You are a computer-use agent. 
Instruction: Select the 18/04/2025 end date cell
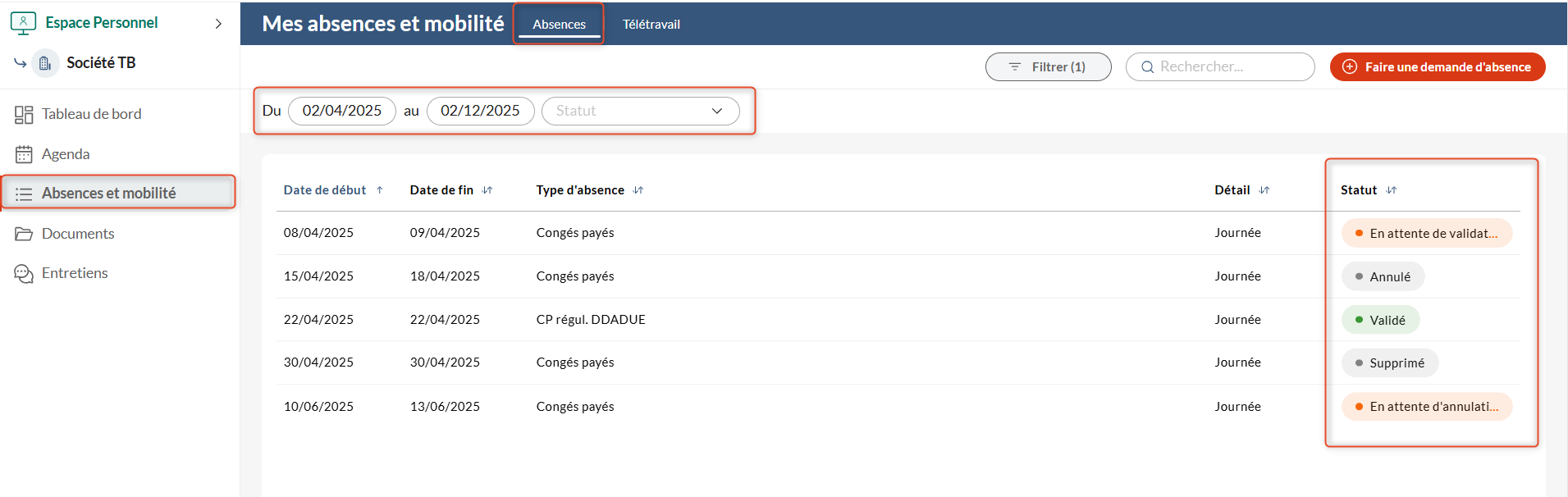[x=445, y=276]
